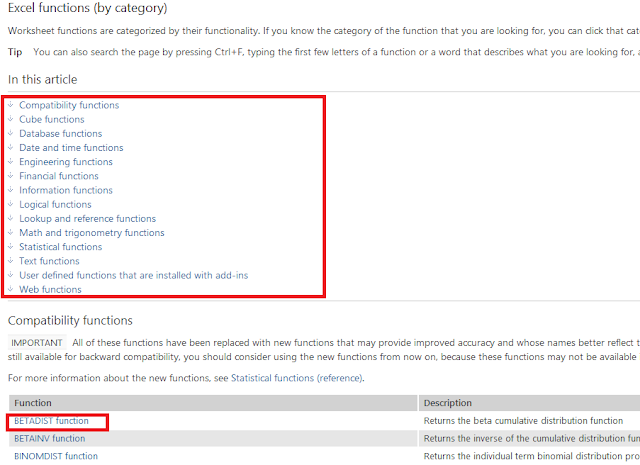Click the arrow icon beside Information functions
This screenshot has height=465, width=640.
tap(11, 190)
